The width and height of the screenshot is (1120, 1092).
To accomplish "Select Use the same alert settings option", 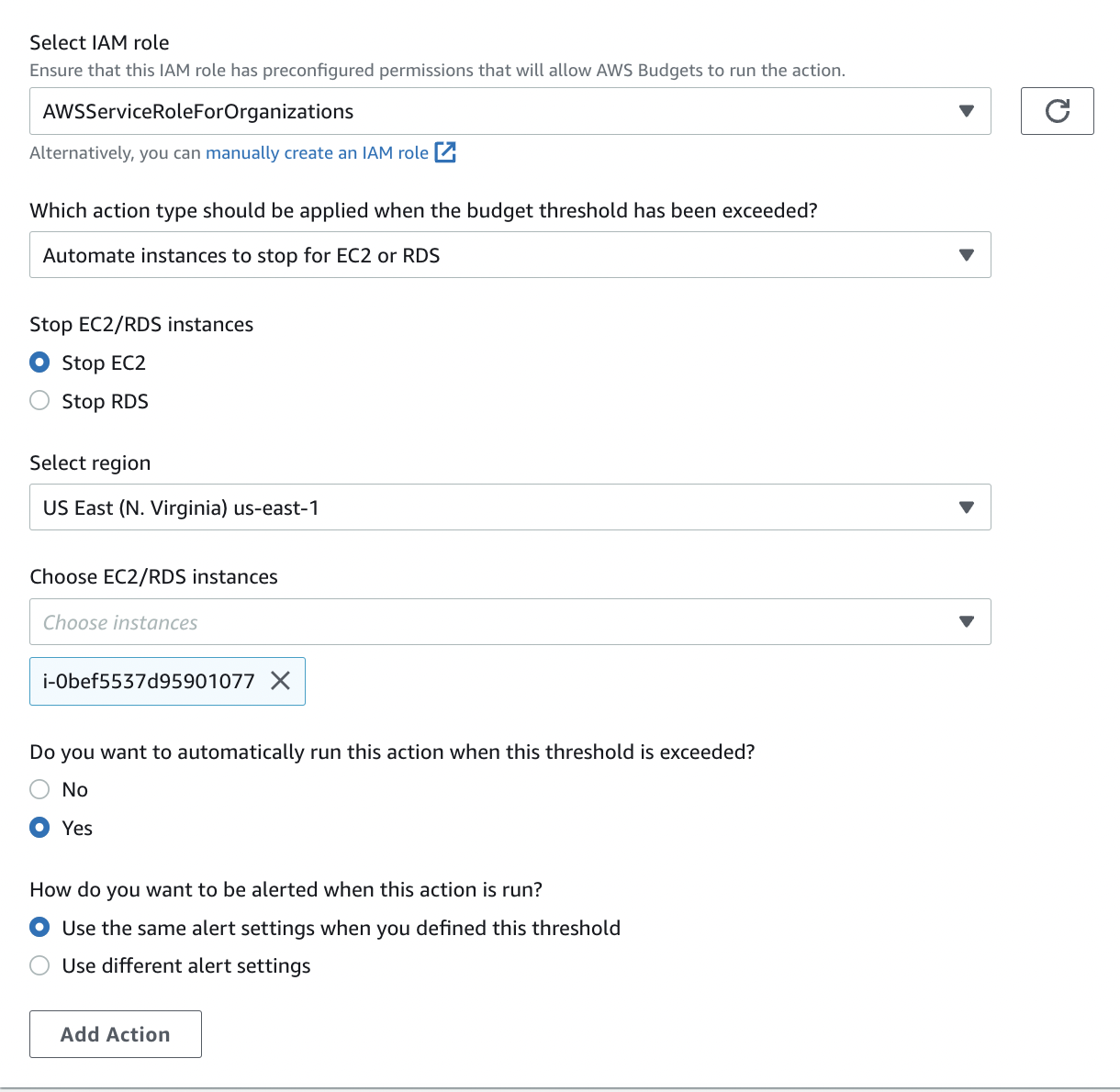I will (39, 928).
